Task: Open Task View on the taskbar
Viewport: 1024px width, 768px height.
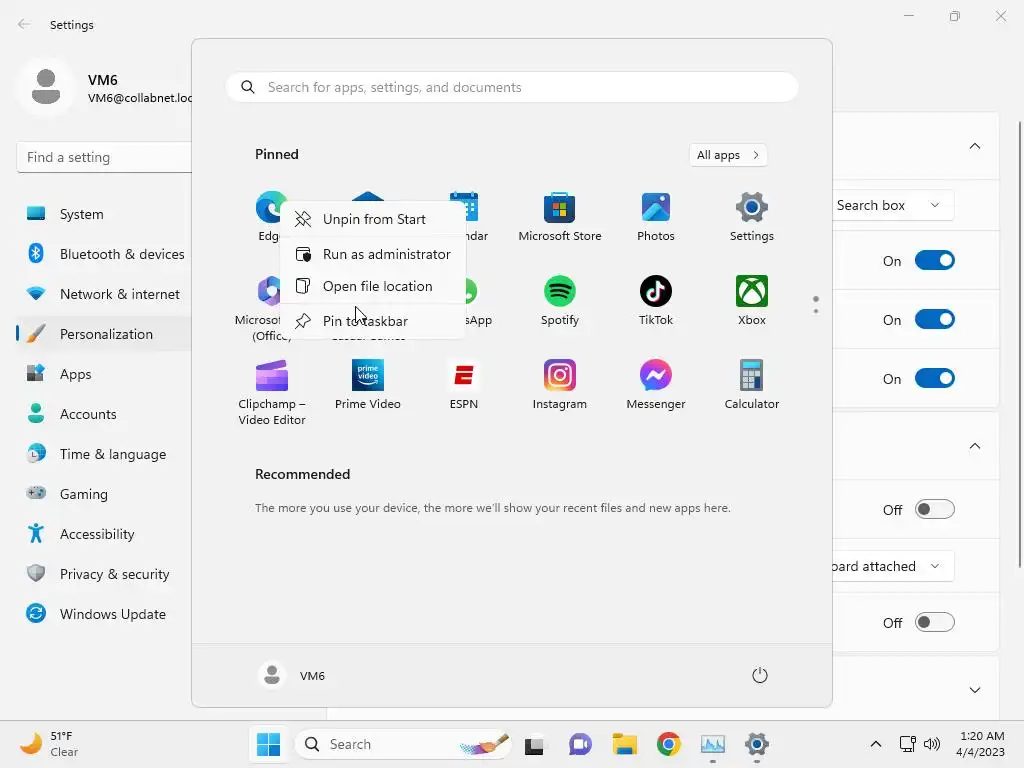Action: point(534,744)
